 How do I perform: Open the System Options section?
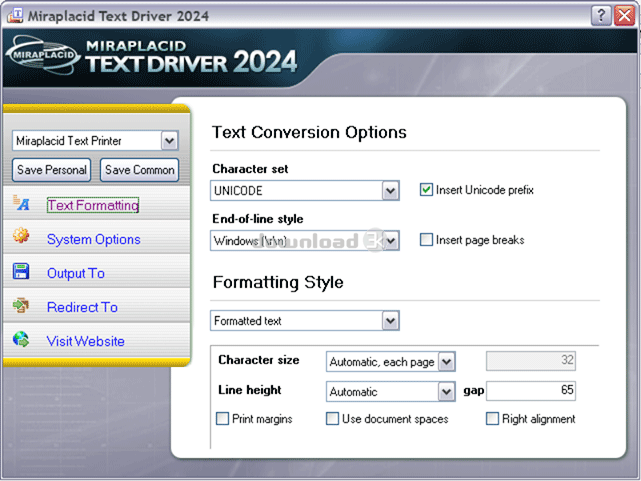pos(93,239)
